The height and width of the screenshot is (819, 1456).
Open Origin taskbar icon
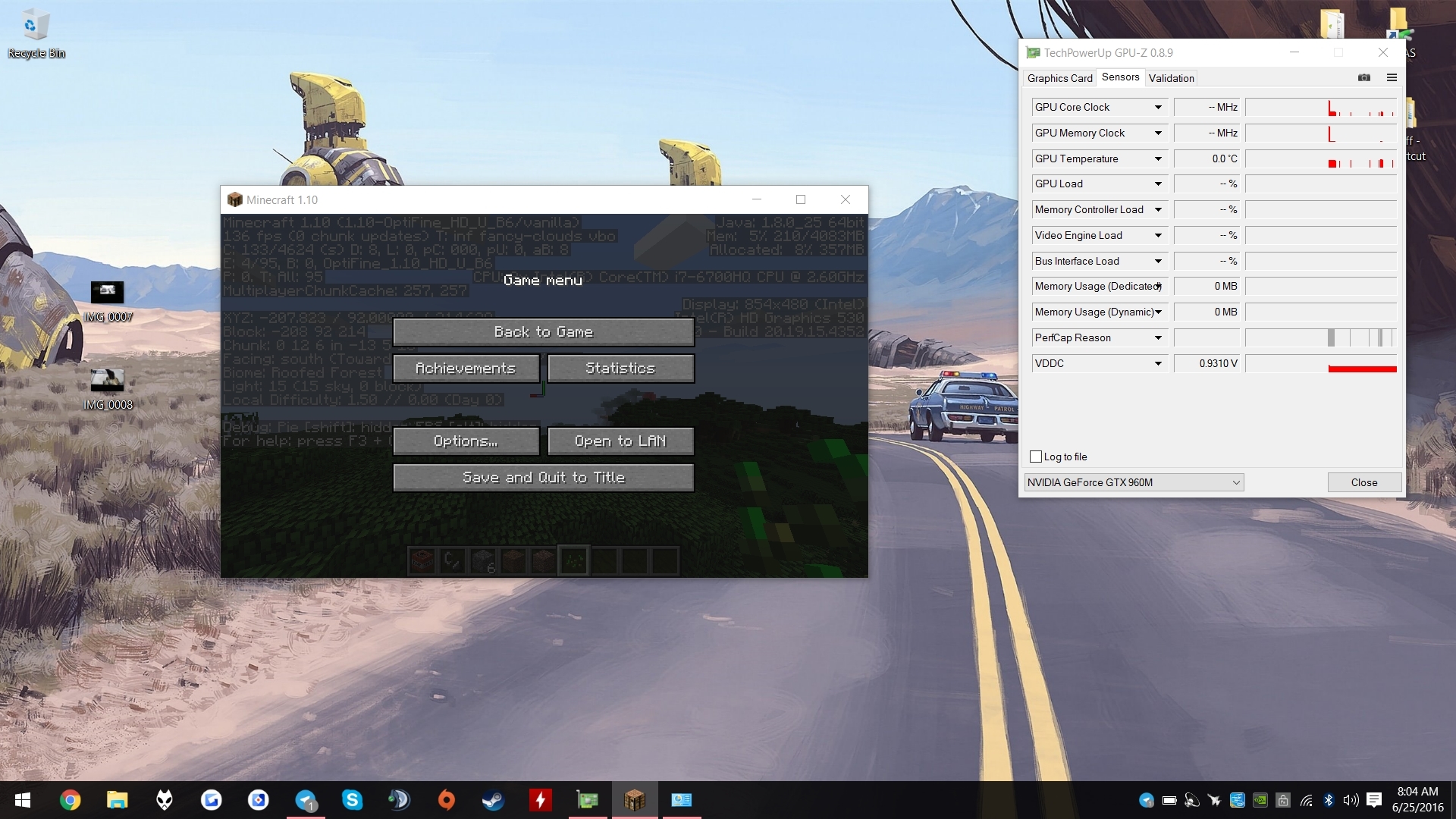coord(446,800)
